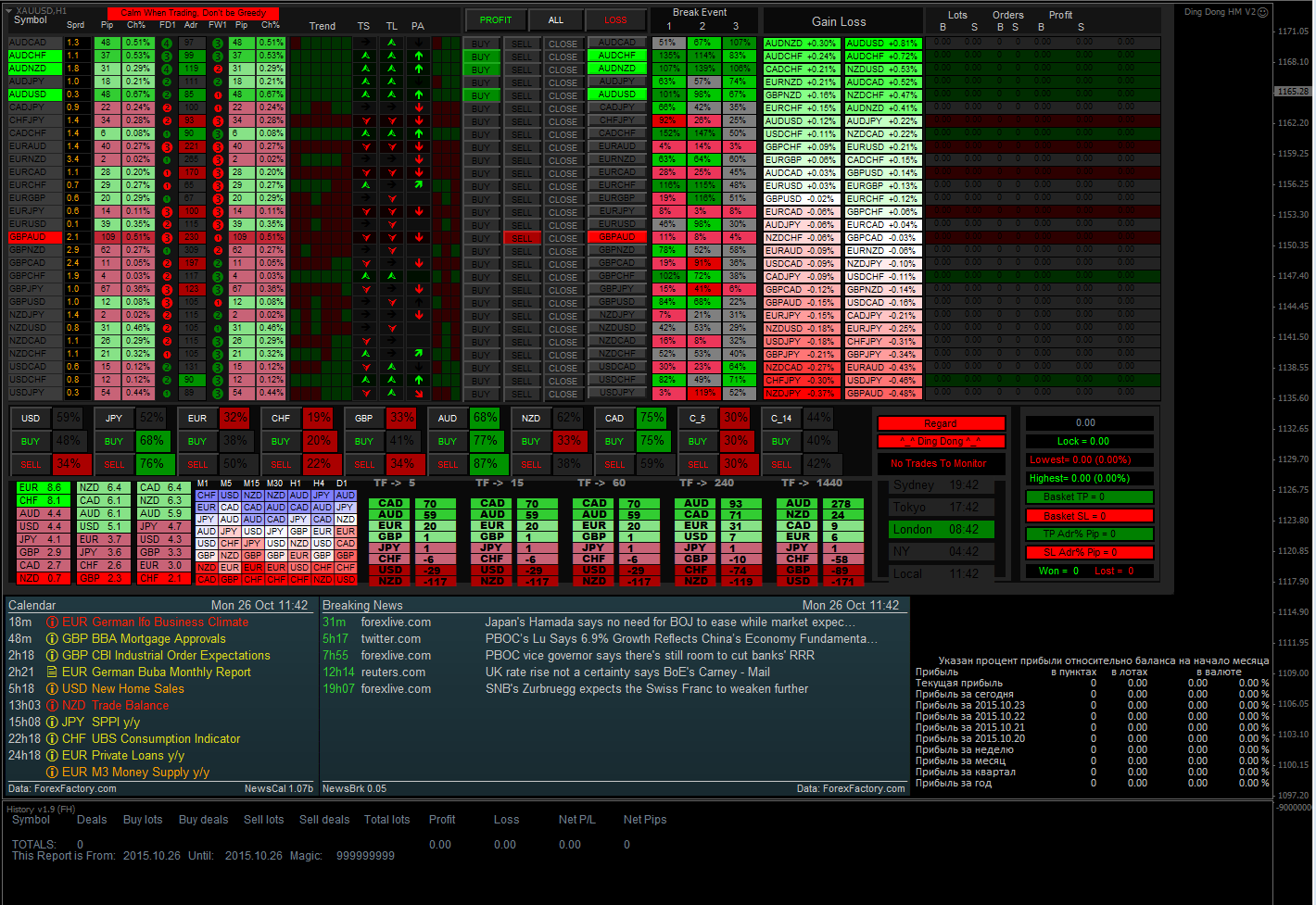The height and width of the screenshot is (905, 1316).
Task: Click the red SELL button in GBPAUD row
Action: [523, 238]
